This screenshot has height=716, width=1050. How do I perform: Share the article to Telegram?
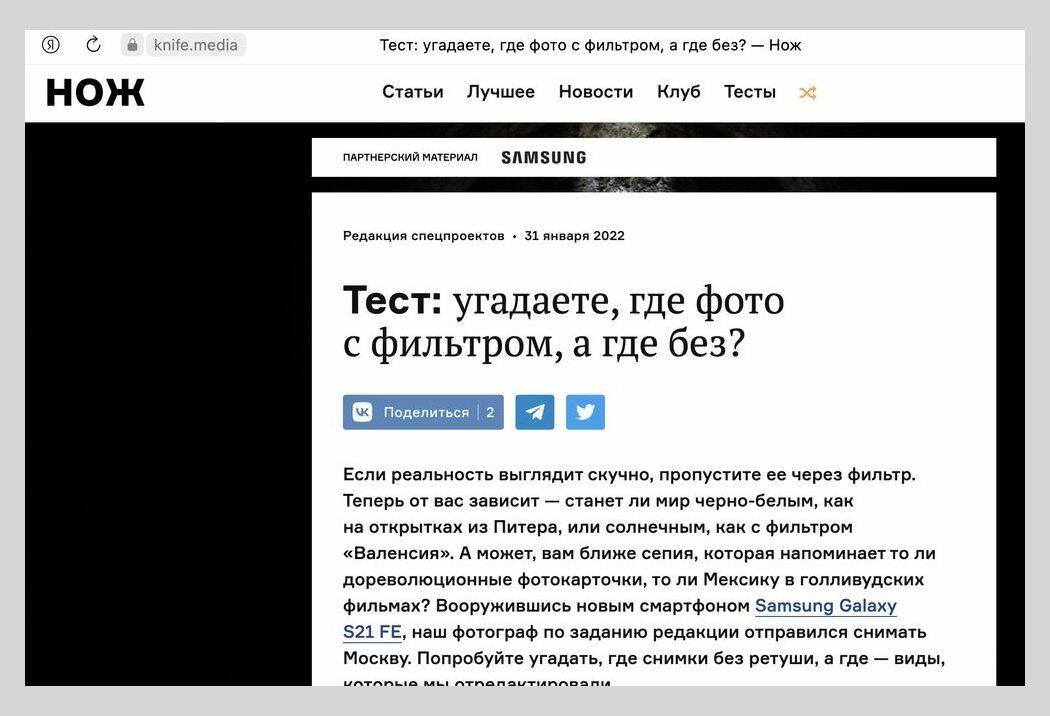(534, 412)
